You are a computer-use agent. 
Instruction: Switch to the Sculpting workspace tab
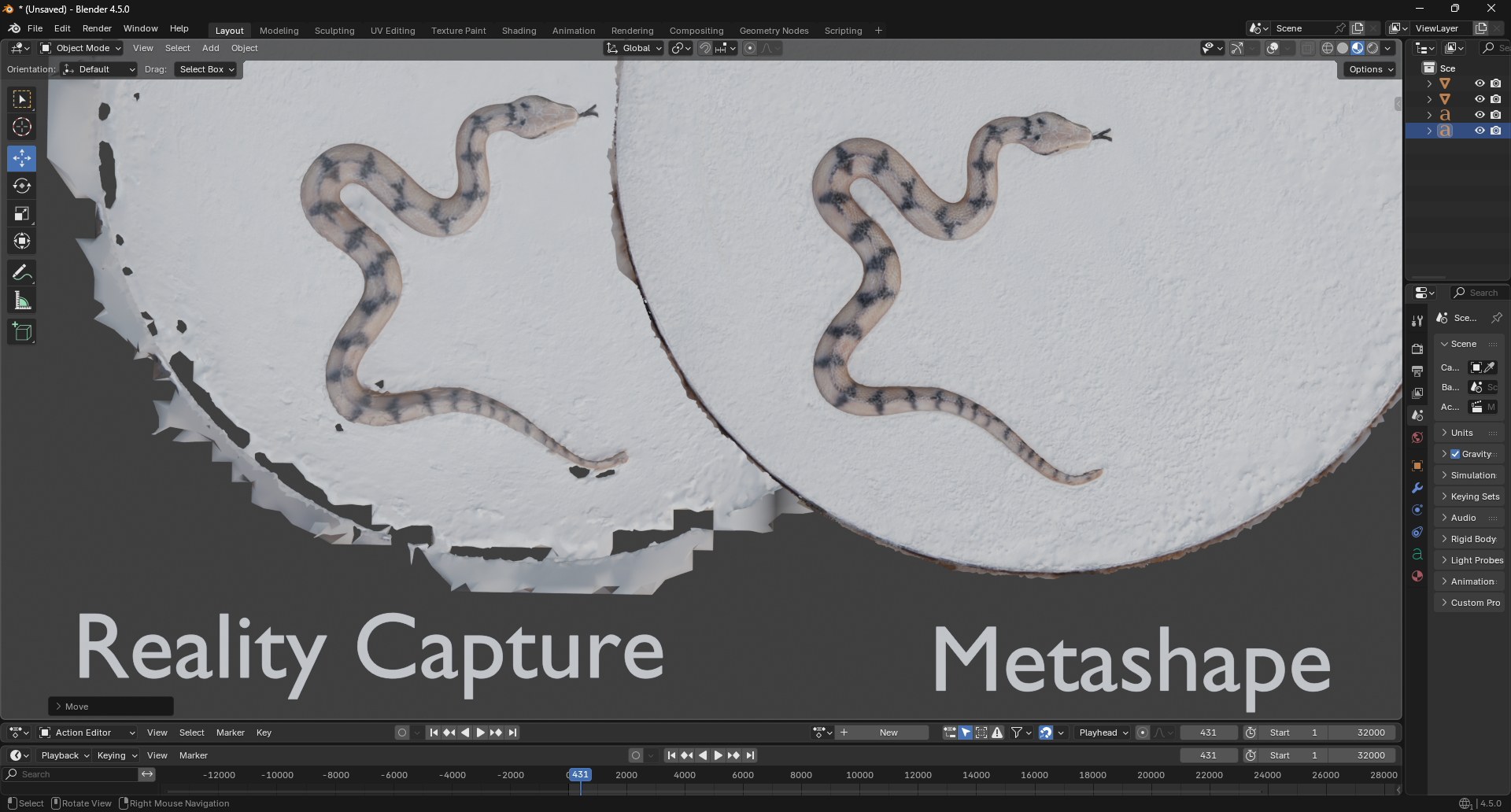tap(334, 31)
